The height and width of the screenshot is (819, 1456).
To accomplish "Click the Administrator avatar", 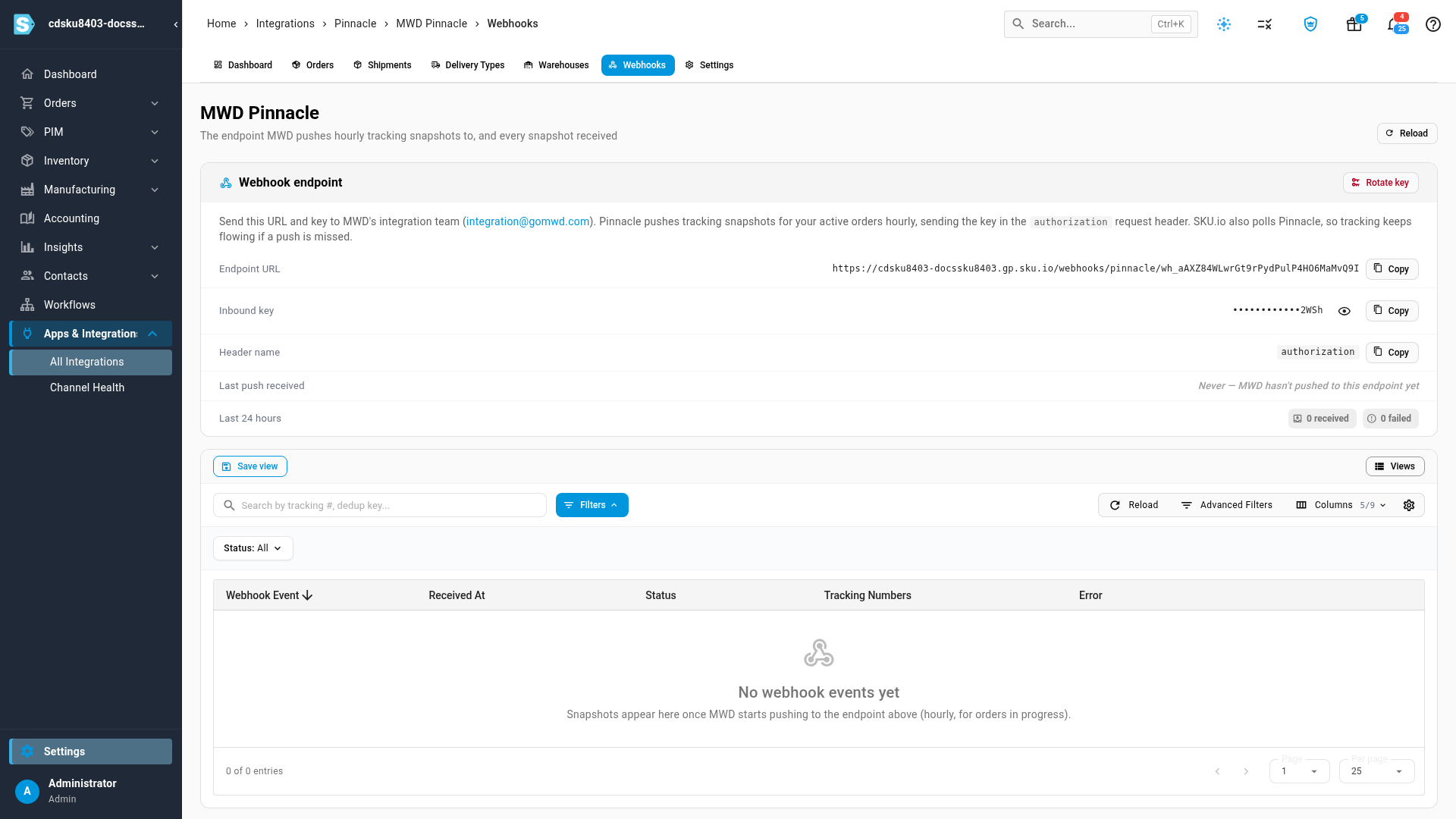I will pos(27,791).
